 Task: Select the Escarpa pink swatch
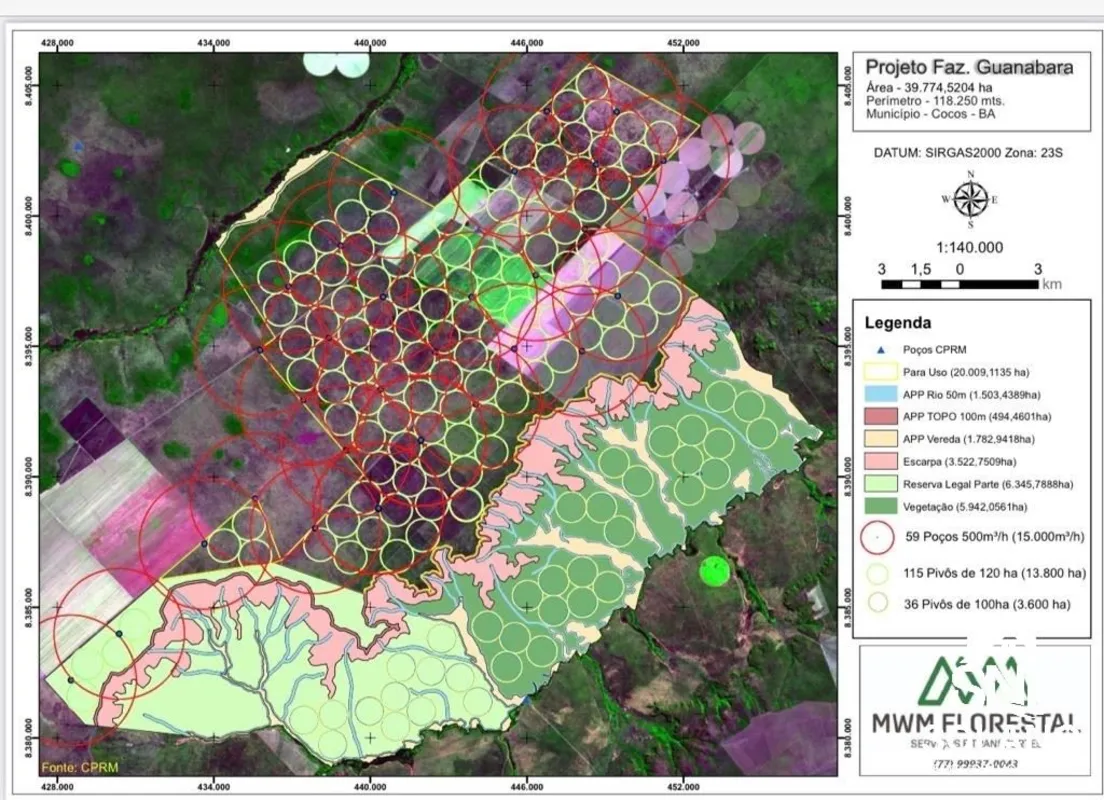876,461
